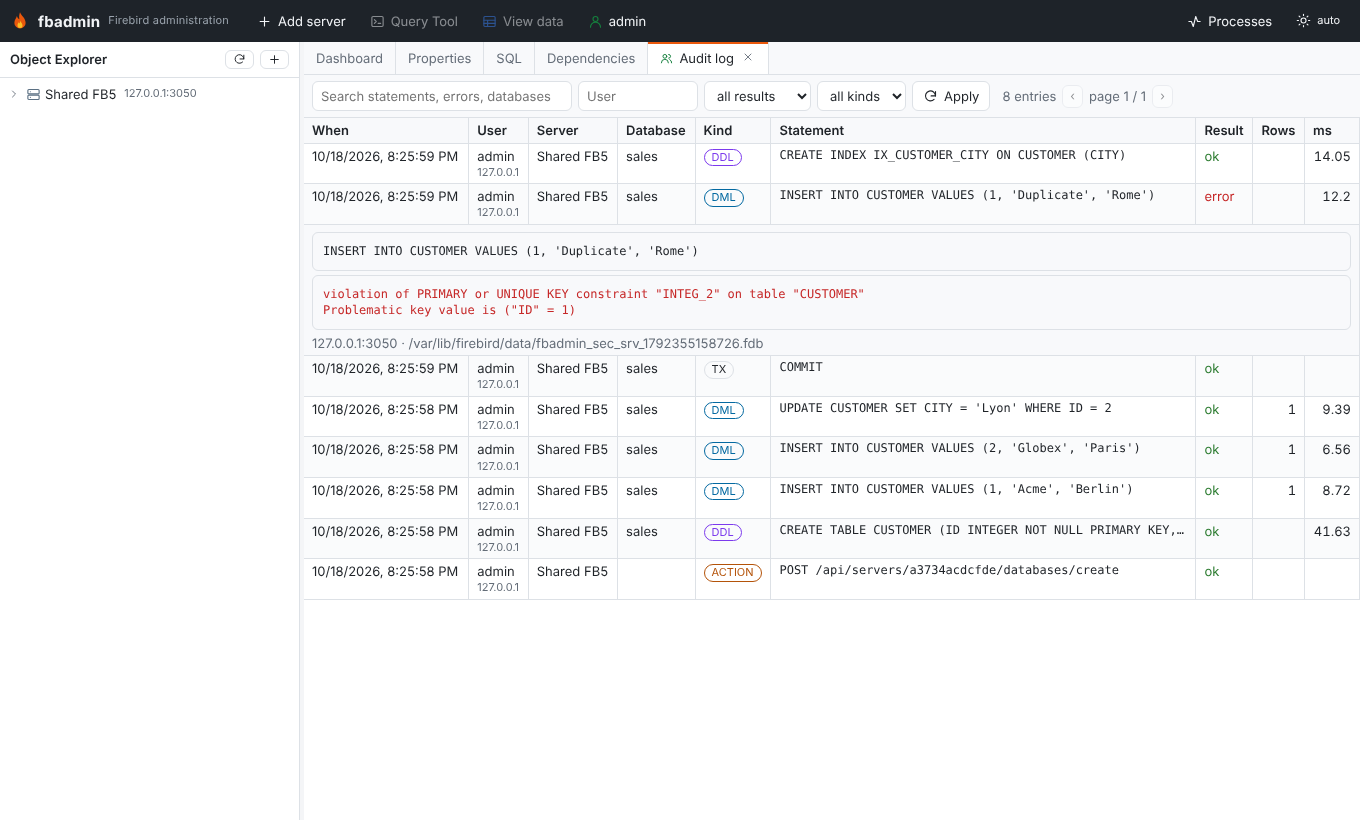The height and width of the screenshot is (820, 1360).
Task: Open the all kinds dropdown
Action: click(x=861, y=96)
